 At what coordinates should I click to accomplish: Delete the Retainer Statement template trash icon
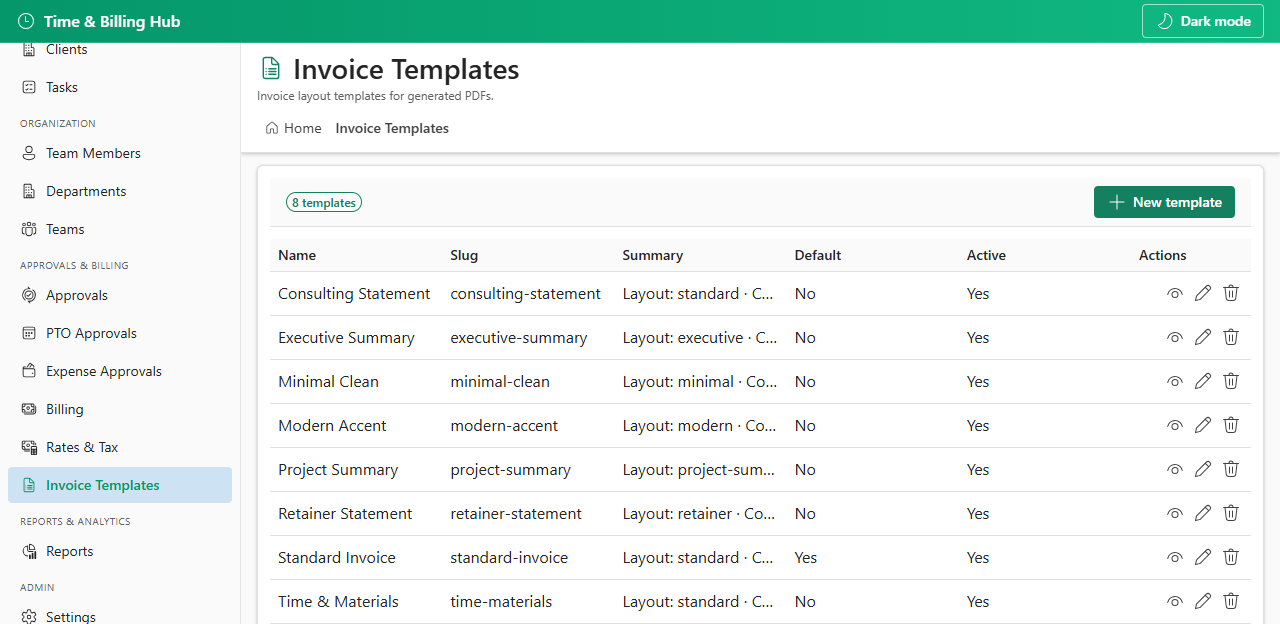[1231, 514]
